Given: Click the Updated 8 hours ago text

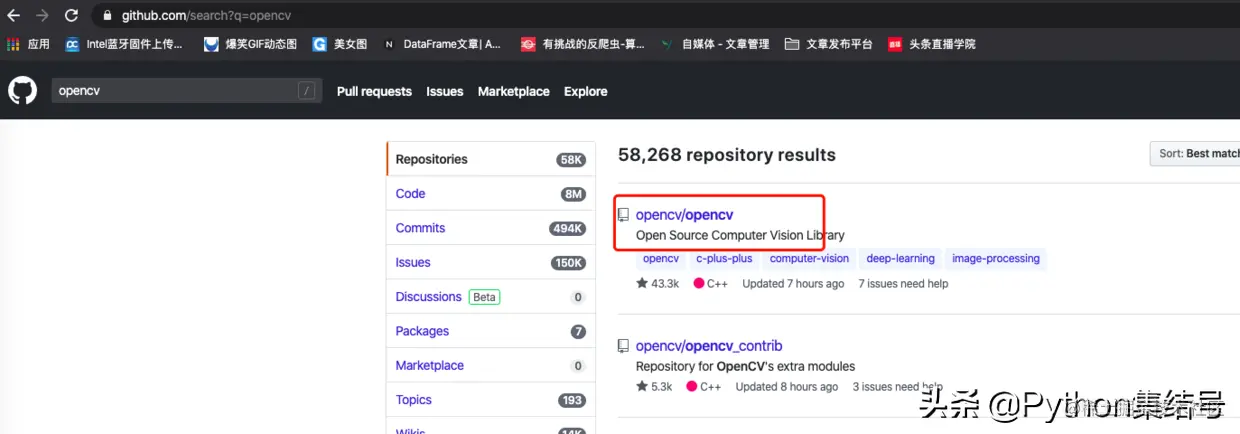Looking at the screenshot, I should [x=787, y=387].
